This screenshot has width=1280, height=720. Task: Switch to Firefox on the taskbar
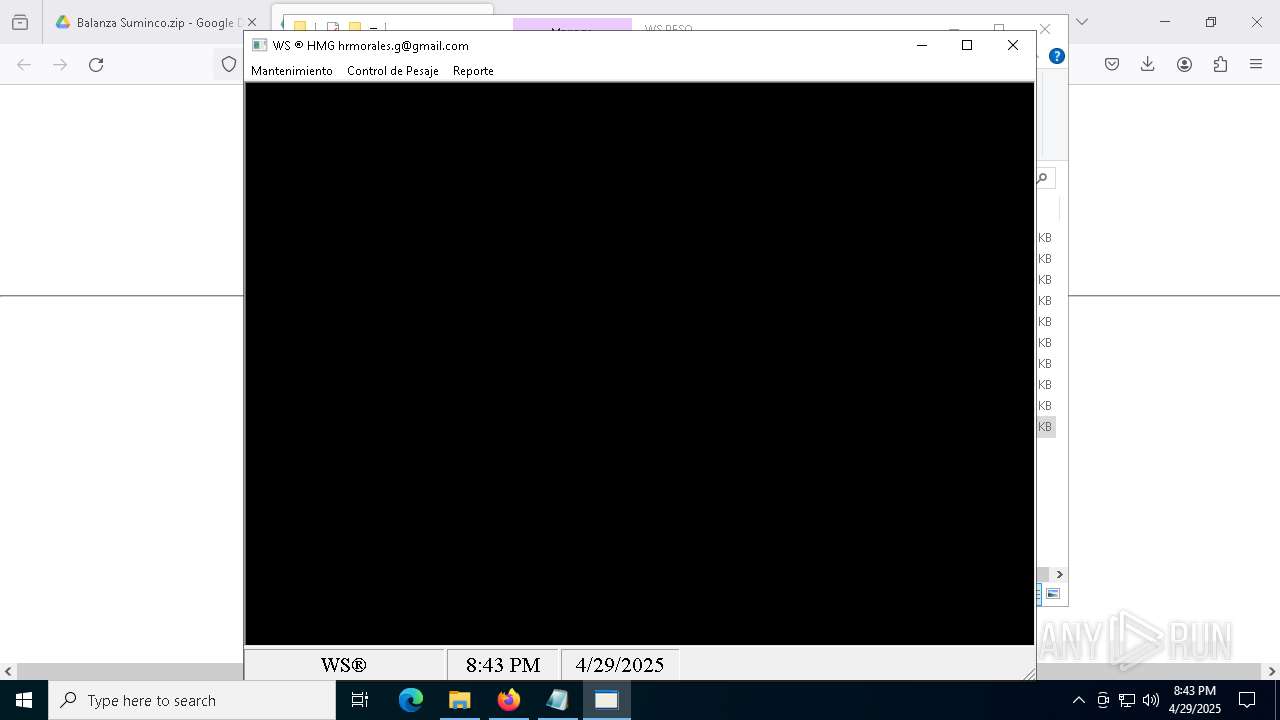(x=509, y=700)
